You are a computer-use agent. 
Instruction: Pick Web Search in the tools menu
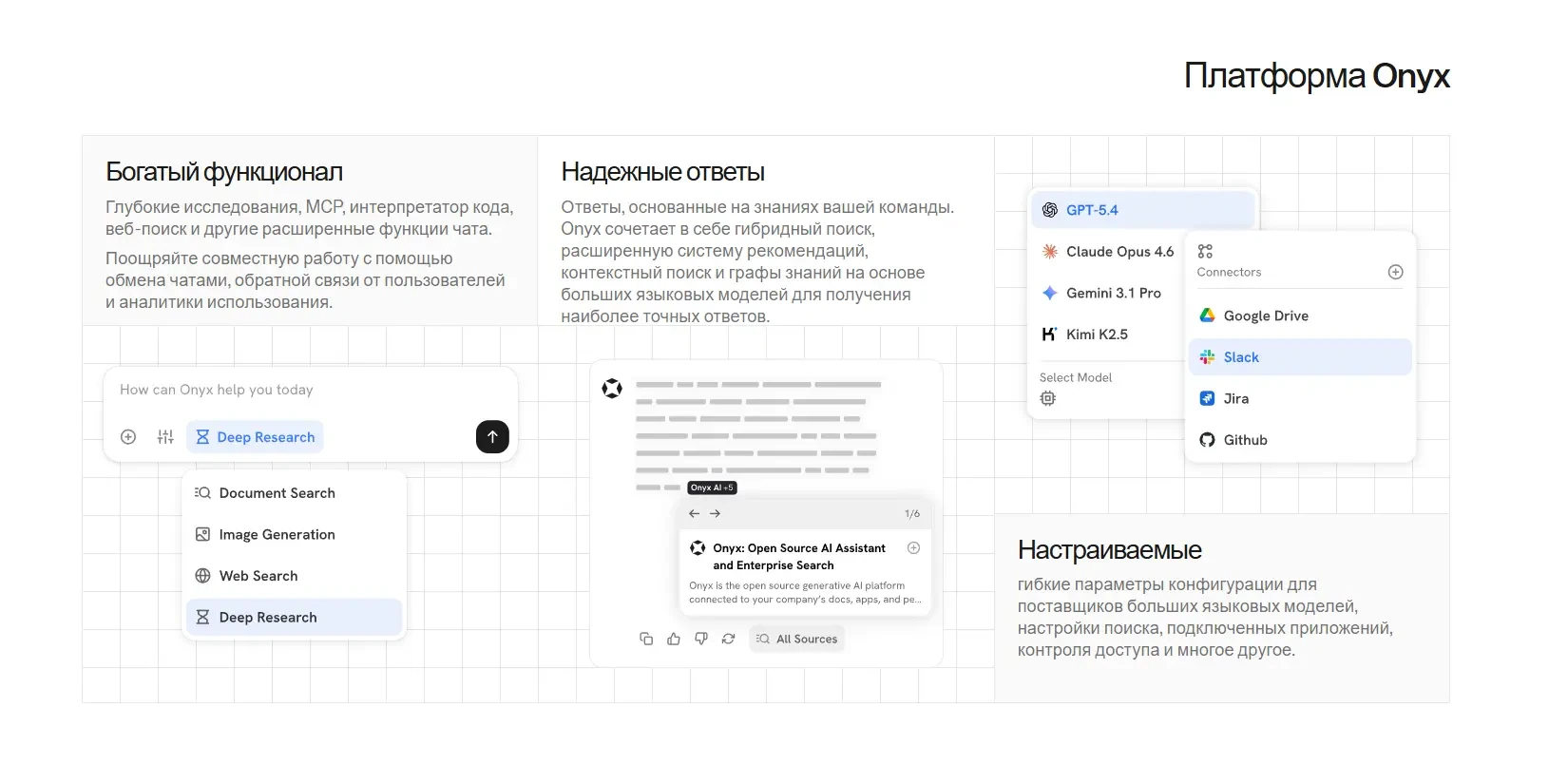295,576
